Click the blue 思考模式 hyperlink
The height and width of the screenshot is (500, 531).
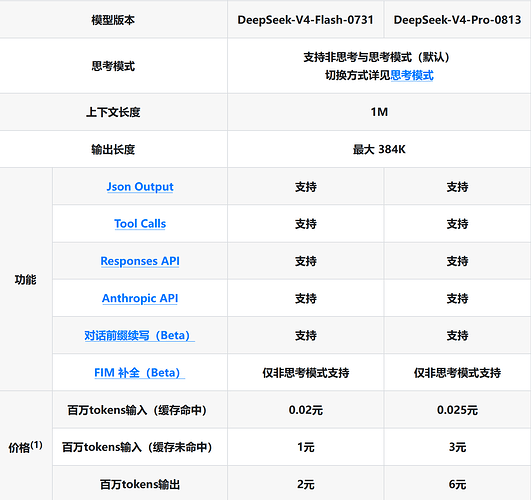point(412,75)
